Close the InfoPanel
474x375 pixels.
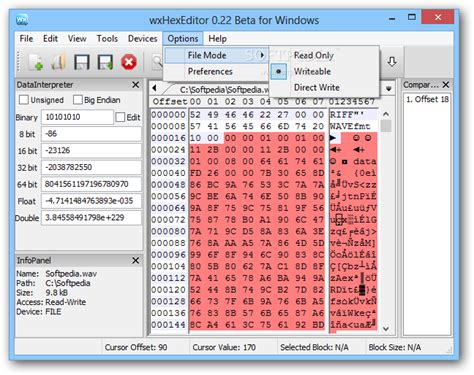(136, 260)
